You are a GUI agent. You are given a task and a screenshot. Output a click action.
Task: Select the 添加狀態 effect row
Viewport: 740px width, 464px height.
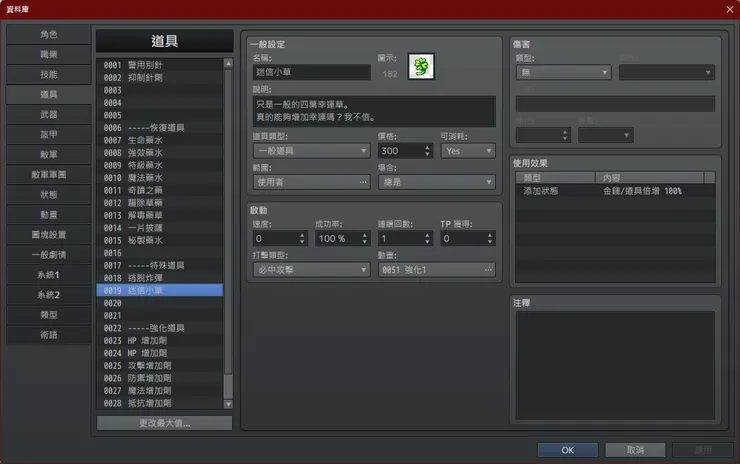tap(615, 191)
